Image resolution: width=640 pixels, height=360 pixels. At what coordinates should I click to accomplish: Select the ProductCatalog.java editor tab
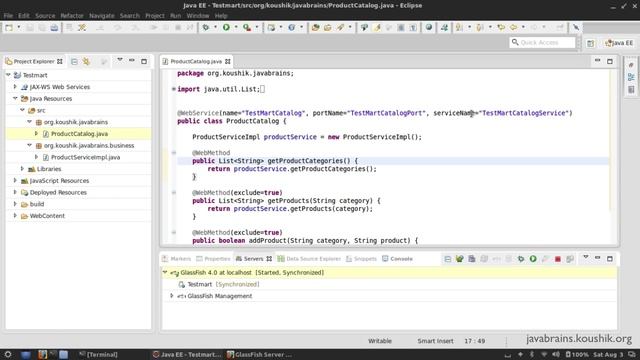coord(196,62)
